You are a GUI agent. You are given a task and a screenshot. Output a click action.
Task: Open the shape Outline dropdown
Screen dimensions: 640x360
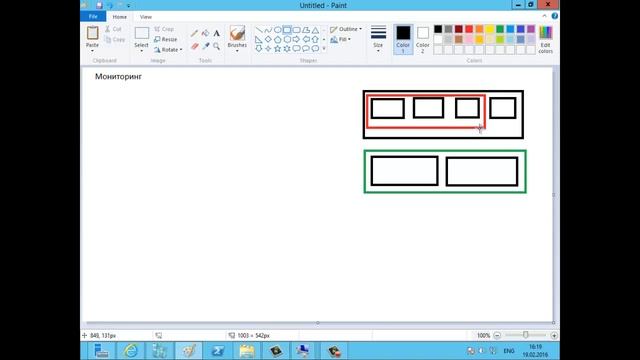pos(346,29)
